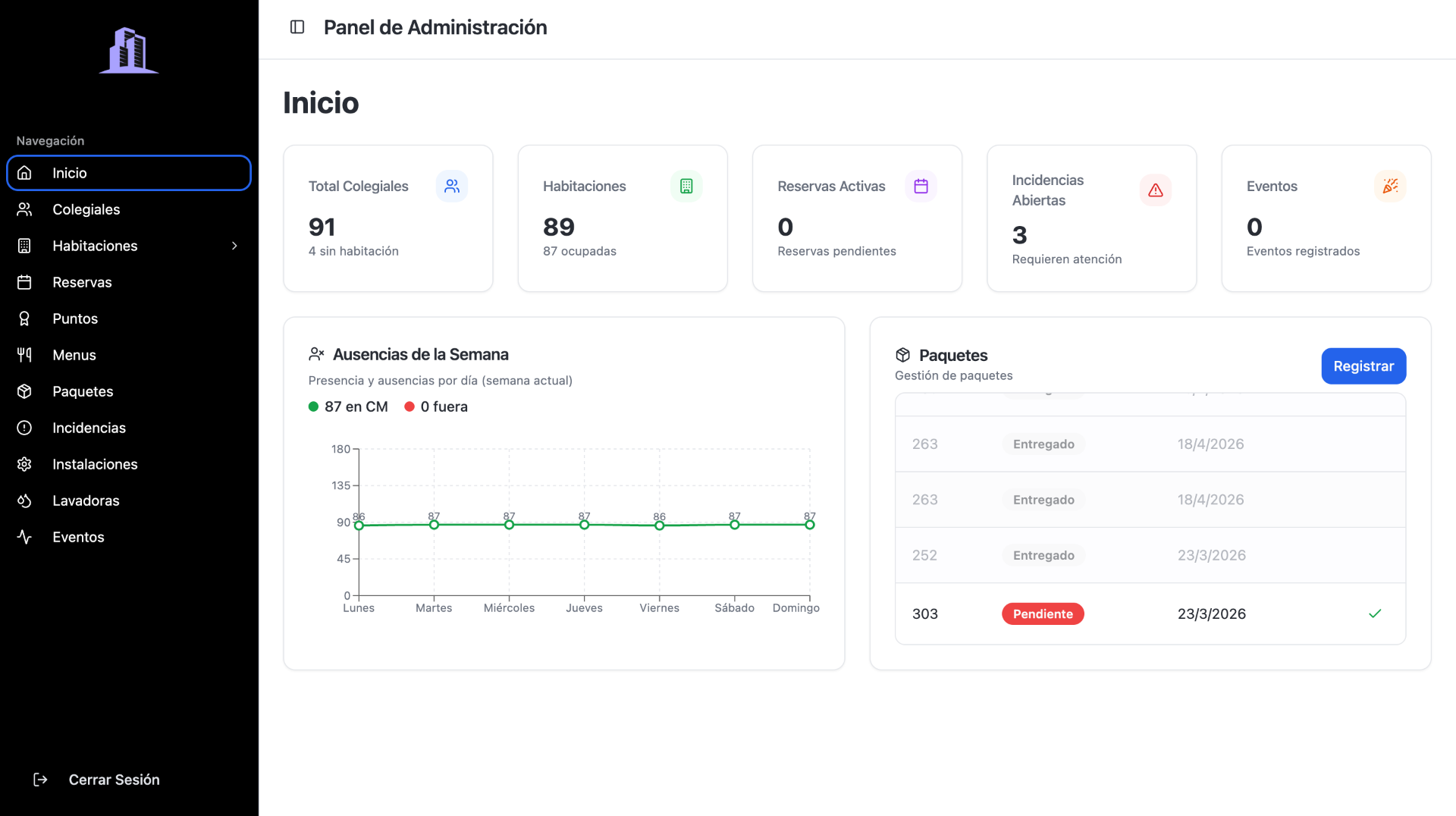Image resolution: width=1456 pixels, height=816 pixels.
Task: Click 'Requieren atención' text
Action: (1066, 259)
